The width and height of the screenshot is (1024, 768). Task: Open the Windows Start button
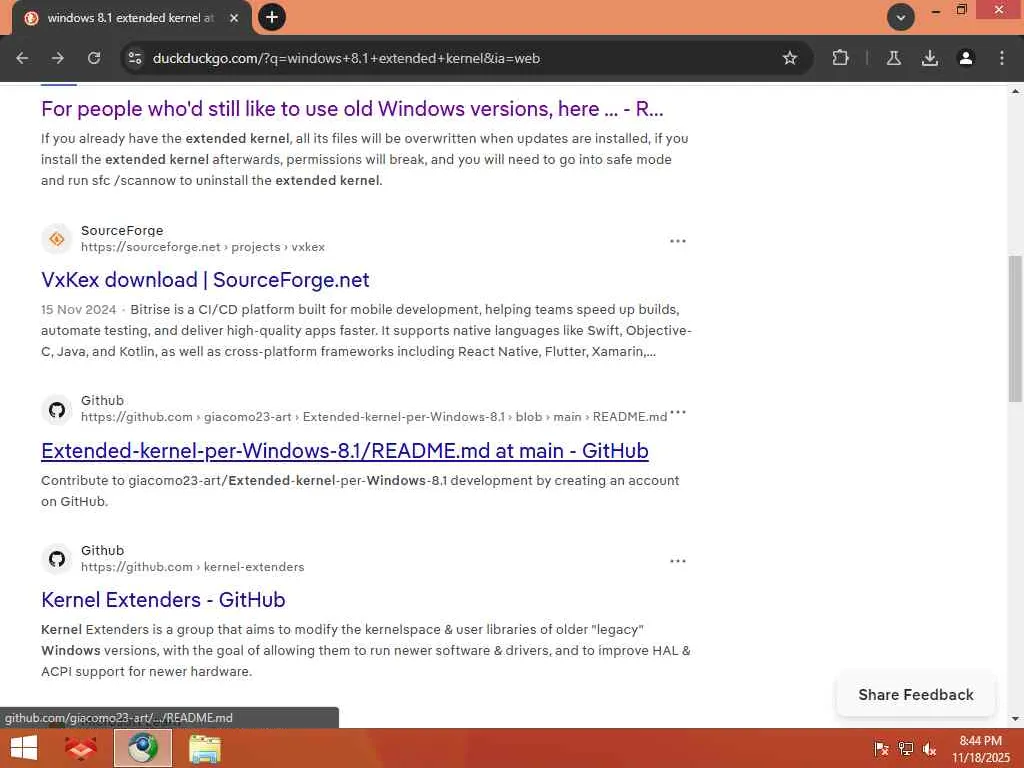pyautogui.click(x=24, y=748)
